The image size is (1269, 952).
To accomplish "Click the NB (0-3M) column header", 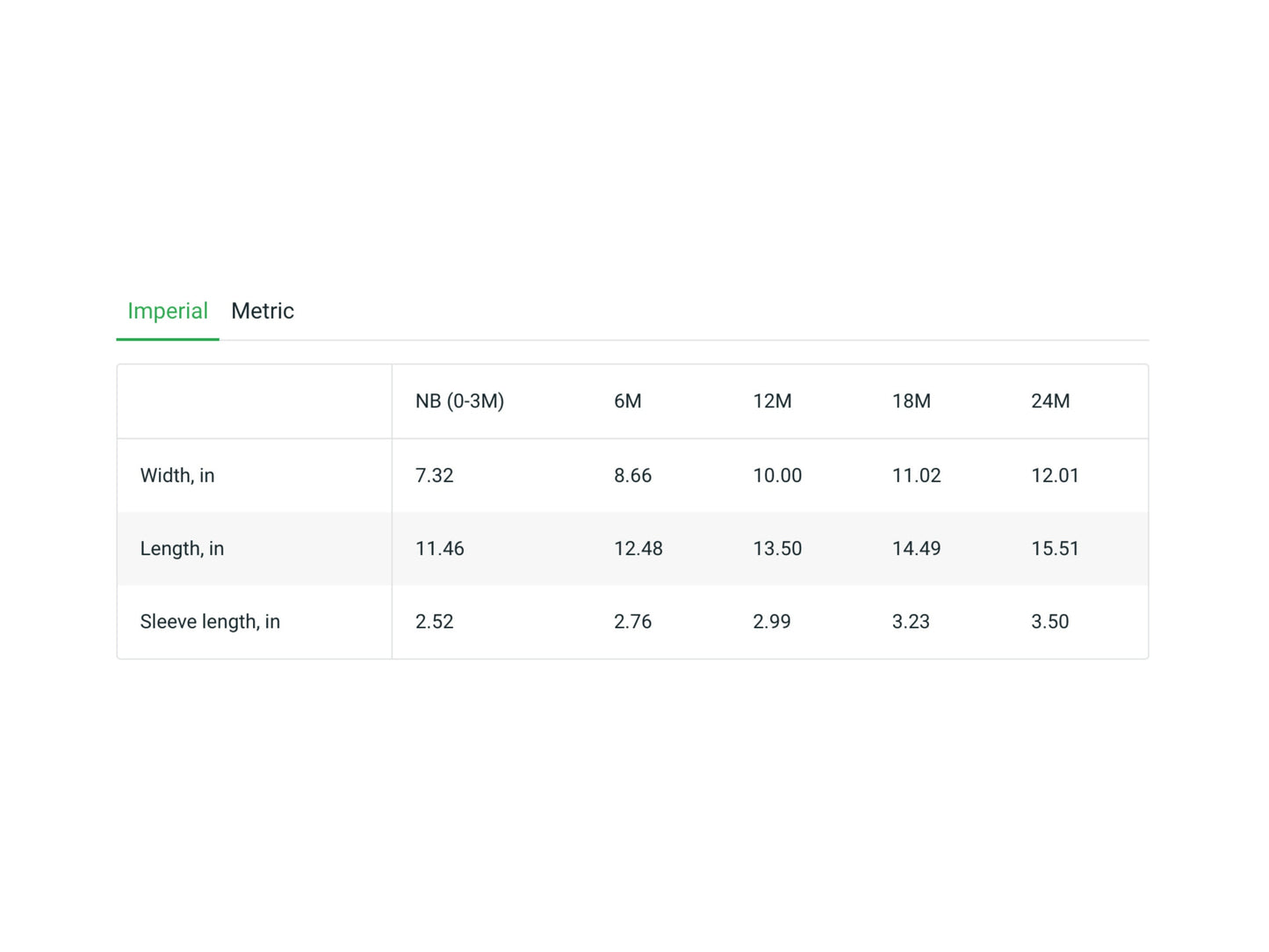I will tap(459, 401).
